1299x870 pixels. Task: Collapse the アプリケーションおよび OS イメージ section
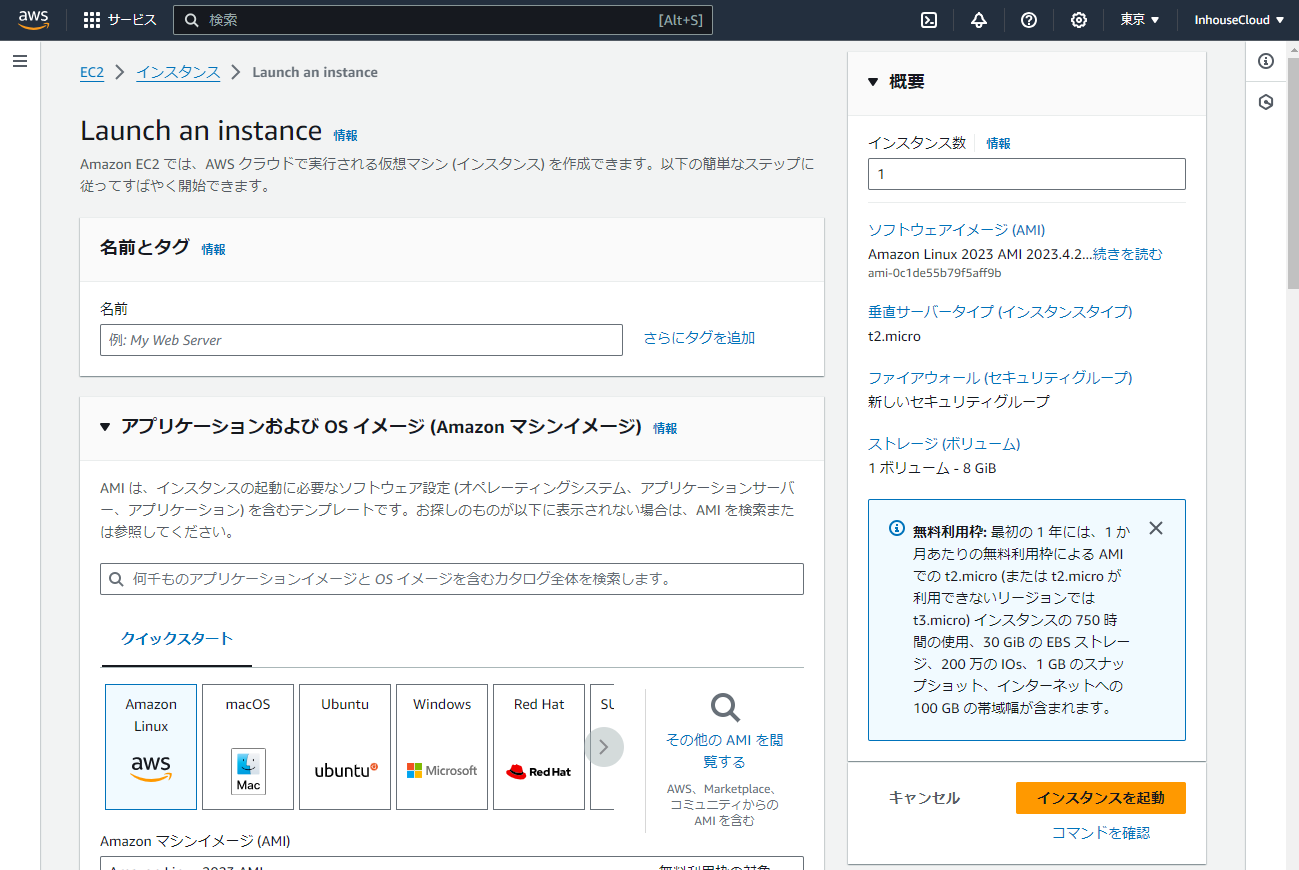click(106, 427)
